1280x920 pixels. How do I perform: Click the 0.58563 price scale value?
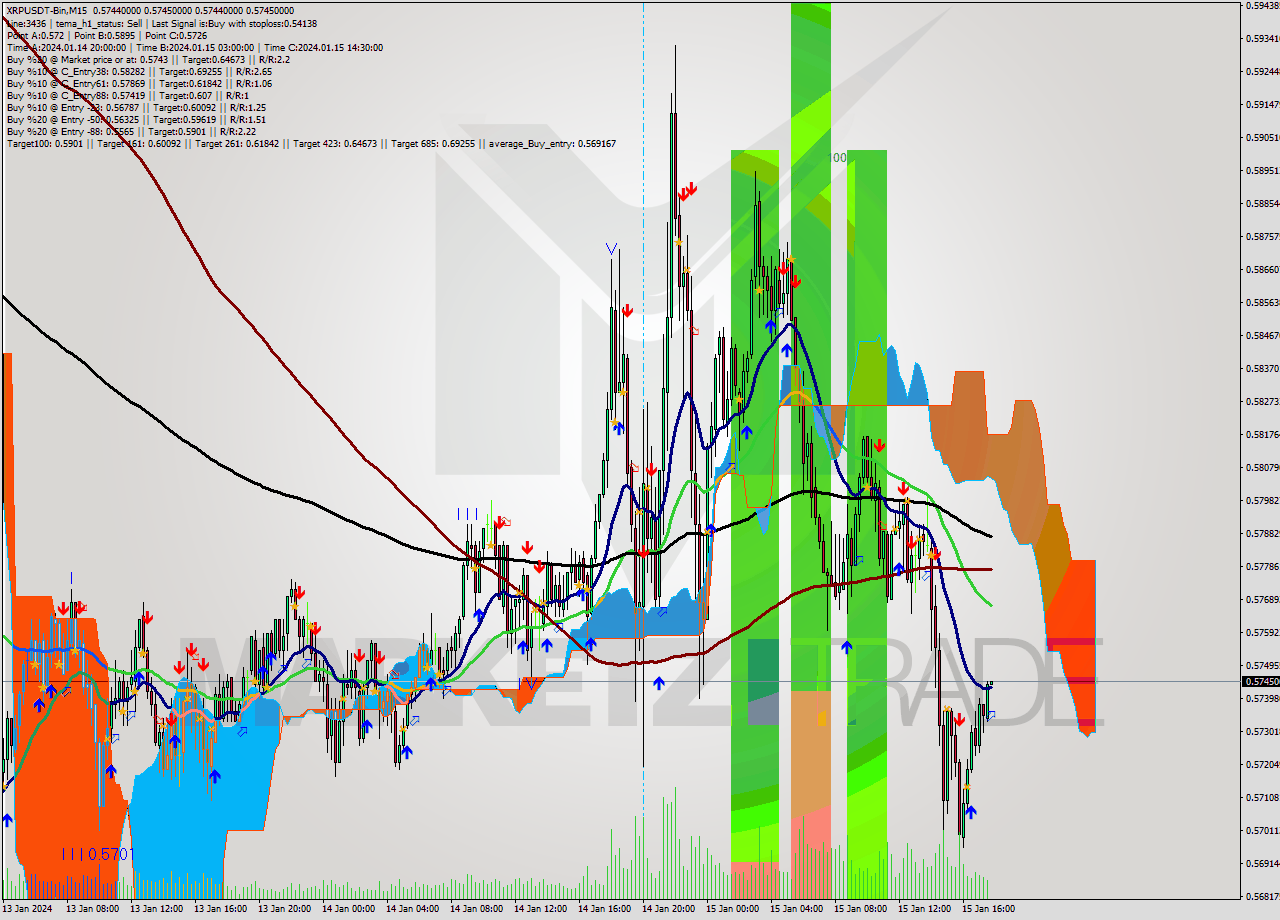[1261, 302]
